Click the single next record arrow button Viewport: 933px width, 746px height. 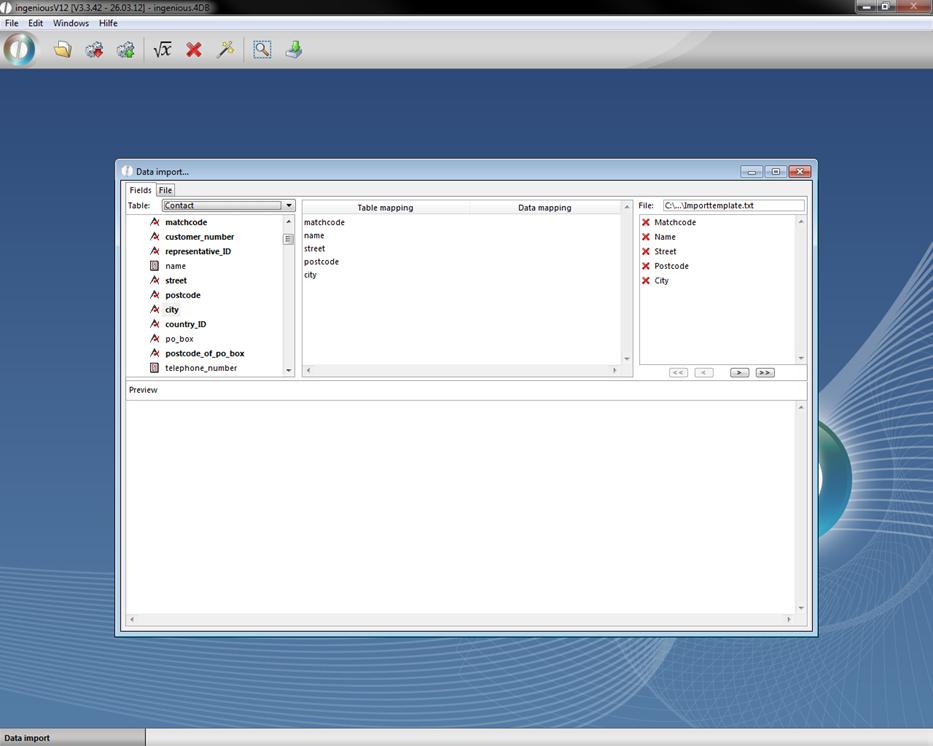click(739, 372)
